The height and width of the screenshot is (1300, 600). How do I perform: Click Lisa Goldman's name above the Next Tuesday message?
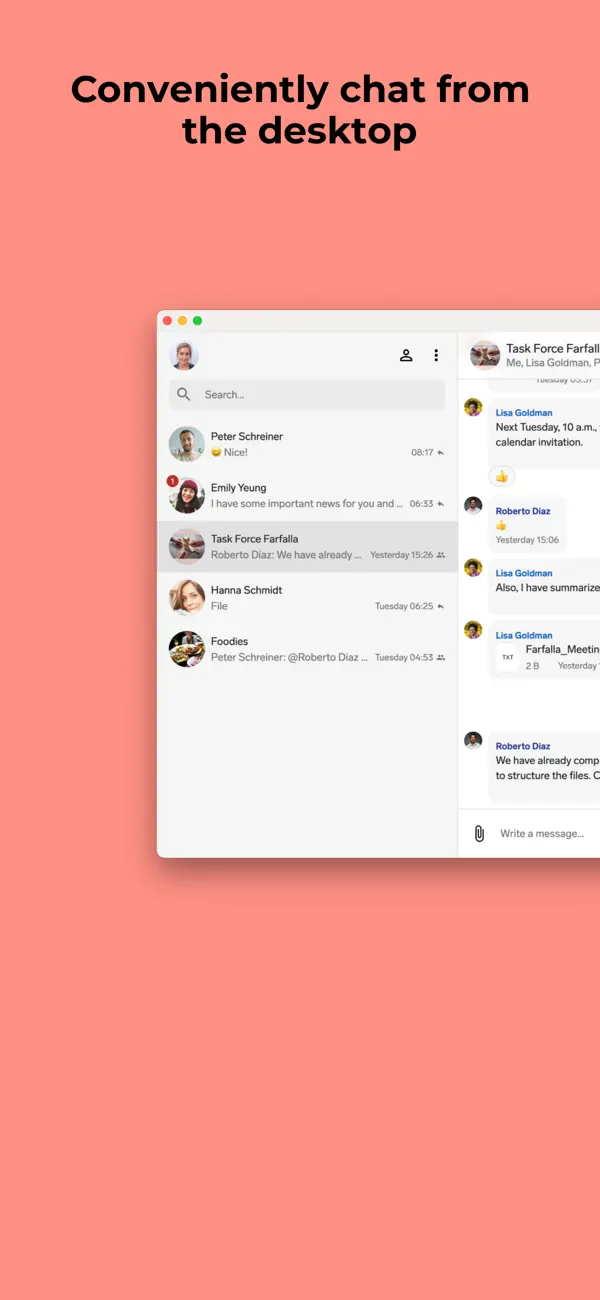tap(524, 412)
